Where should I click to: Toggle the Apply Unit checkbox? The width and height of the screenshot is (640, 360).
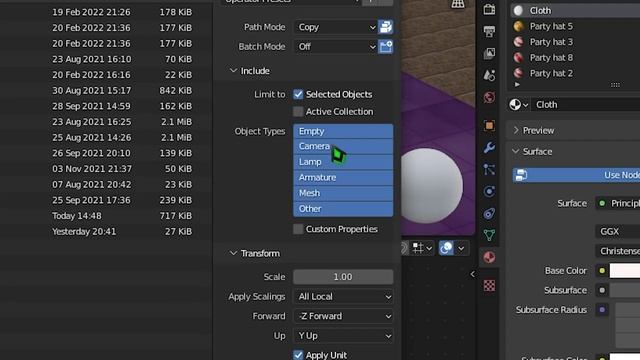tap(298, 355)
